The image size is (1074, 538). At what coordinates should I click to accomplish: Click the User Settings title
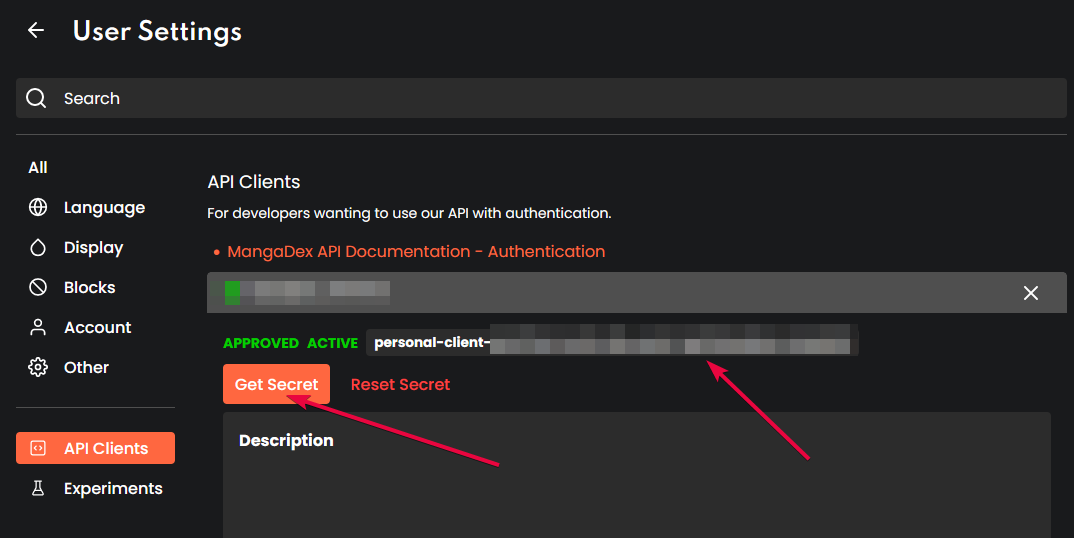(157, 31)
